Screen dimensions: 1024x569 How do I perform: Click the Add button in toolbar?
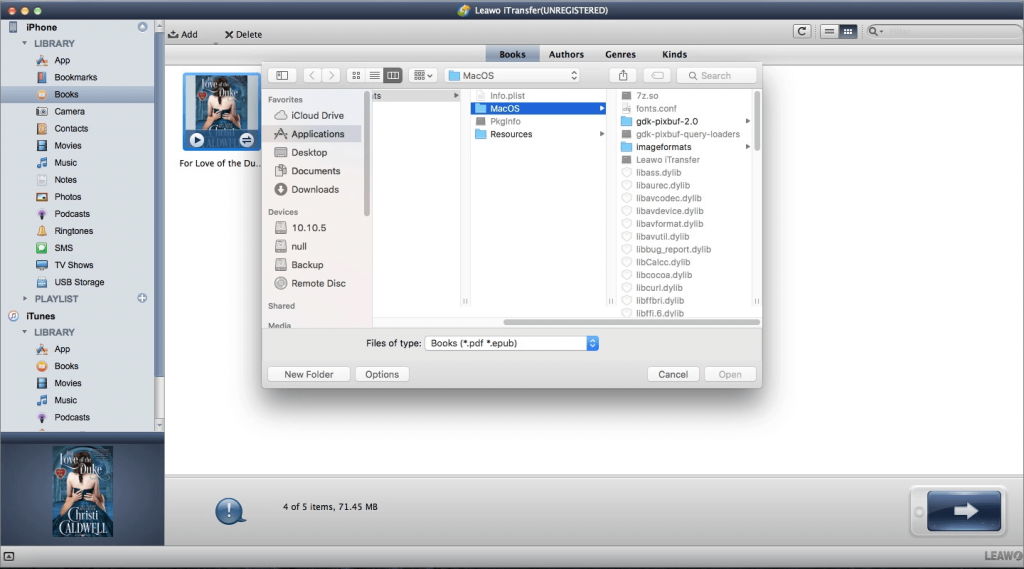point(183,35)
